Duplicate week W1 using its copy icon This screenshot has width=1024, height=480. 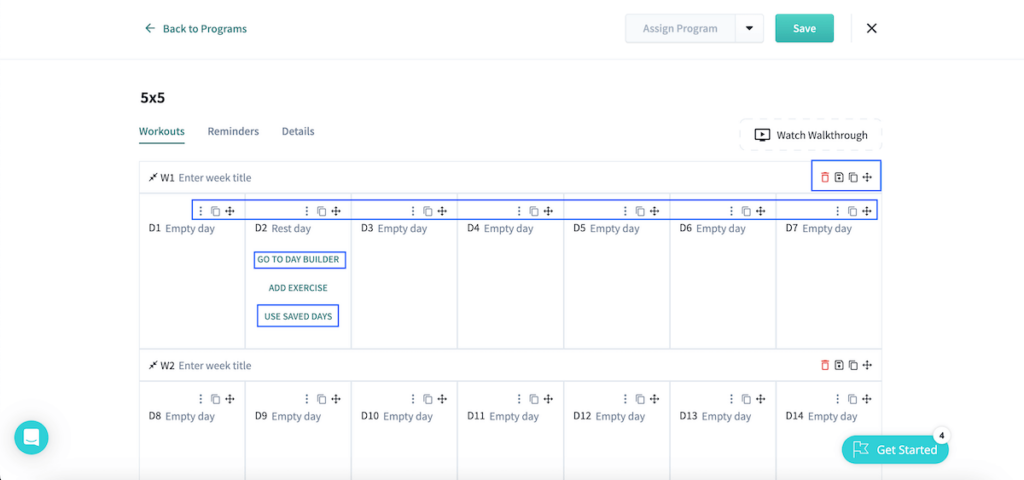[x=853, y=178]
